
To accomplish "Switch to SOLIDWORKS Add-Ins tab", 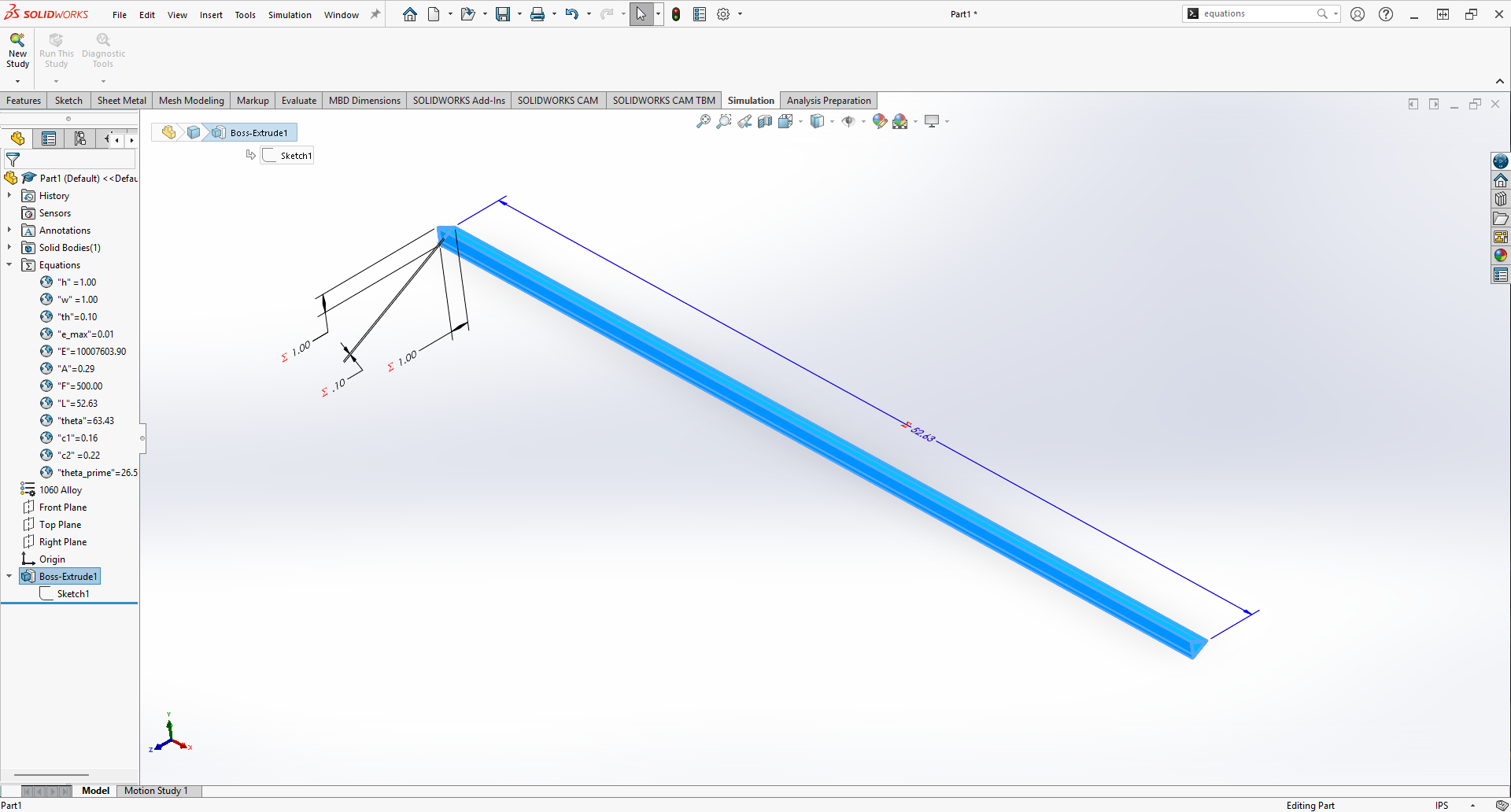I will click(x=459, y=101).
